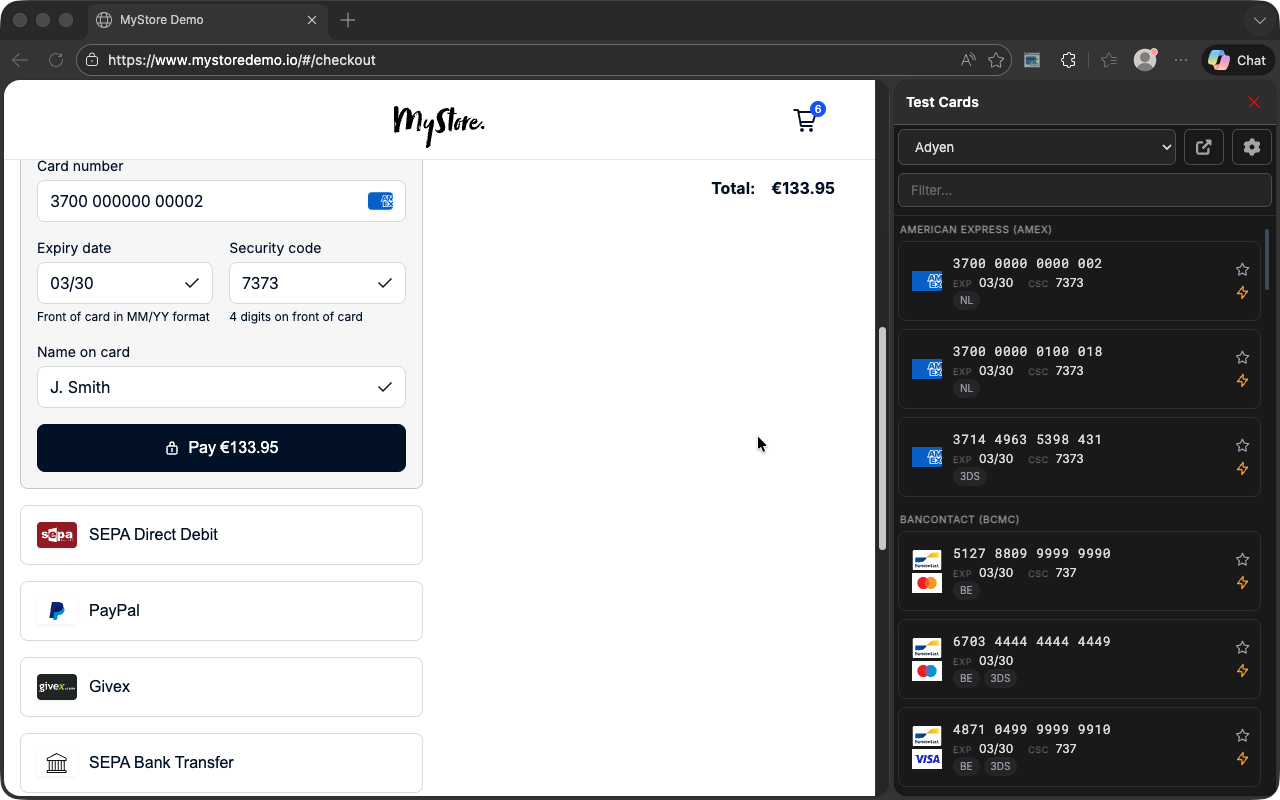Select SEPA Direct Debit payment method

221,535
